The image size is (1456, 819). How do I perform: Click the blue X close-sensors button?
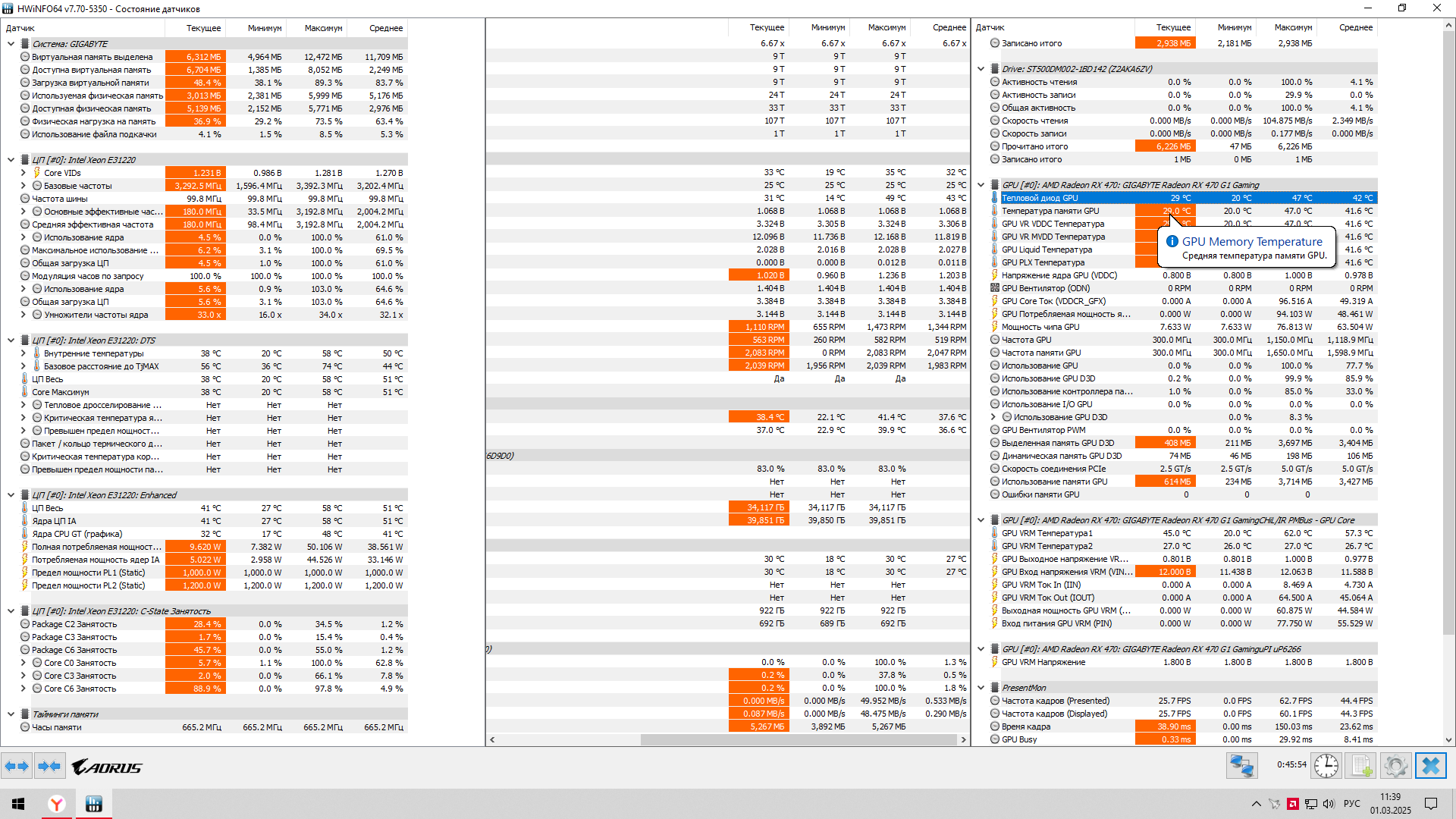tap(1431, 766)
